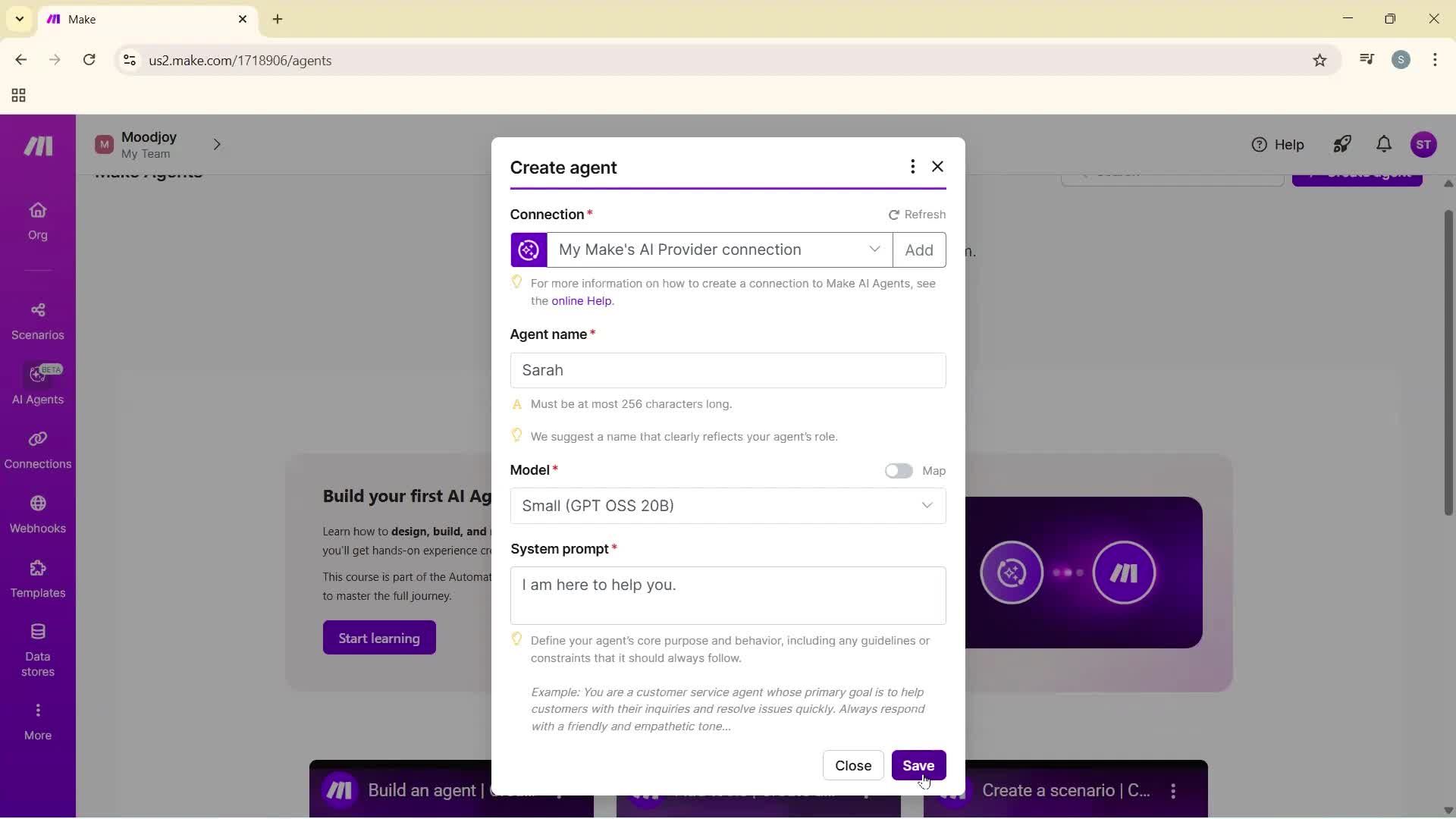The image size is (1456, 819).
Task: Click the online Help link
Action: pyautogui.click(x=581, y=300)
